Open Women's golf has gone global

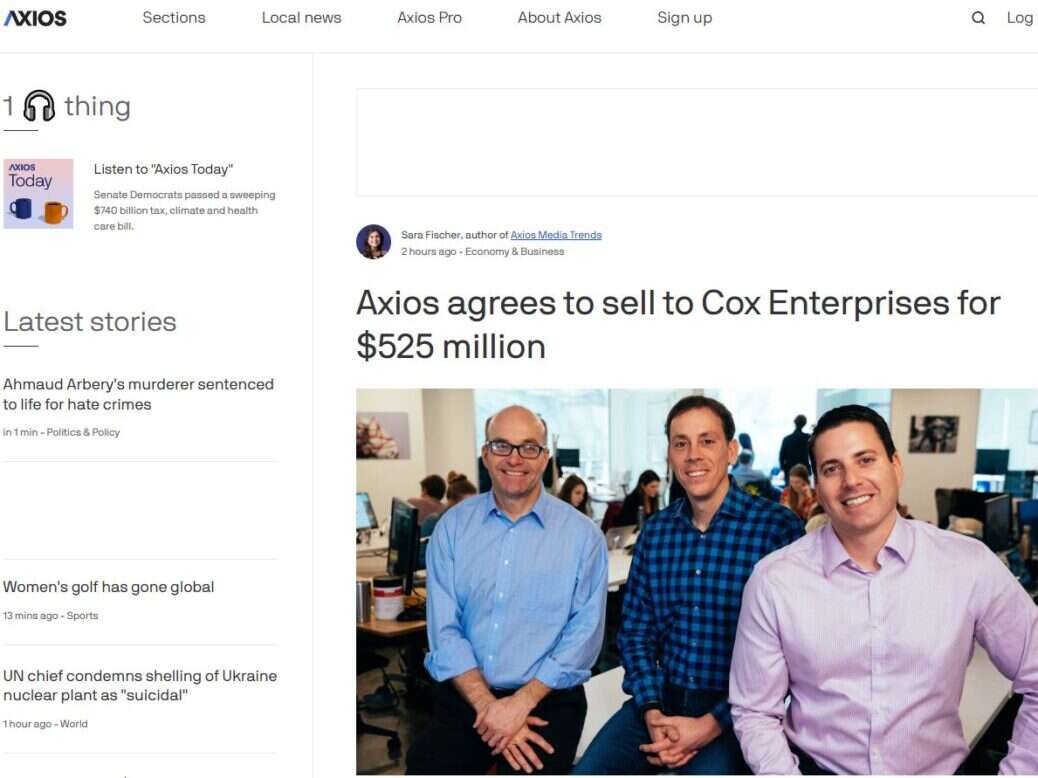tap(109, 587)
